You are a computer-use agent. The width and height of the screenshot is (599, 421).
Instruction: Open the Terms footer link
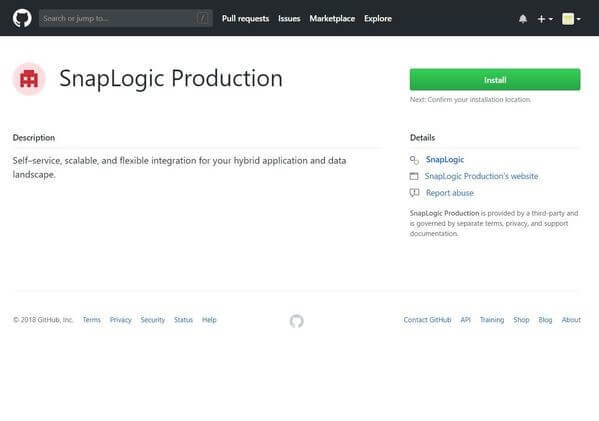pyautogui.click(x=92, y=320)
